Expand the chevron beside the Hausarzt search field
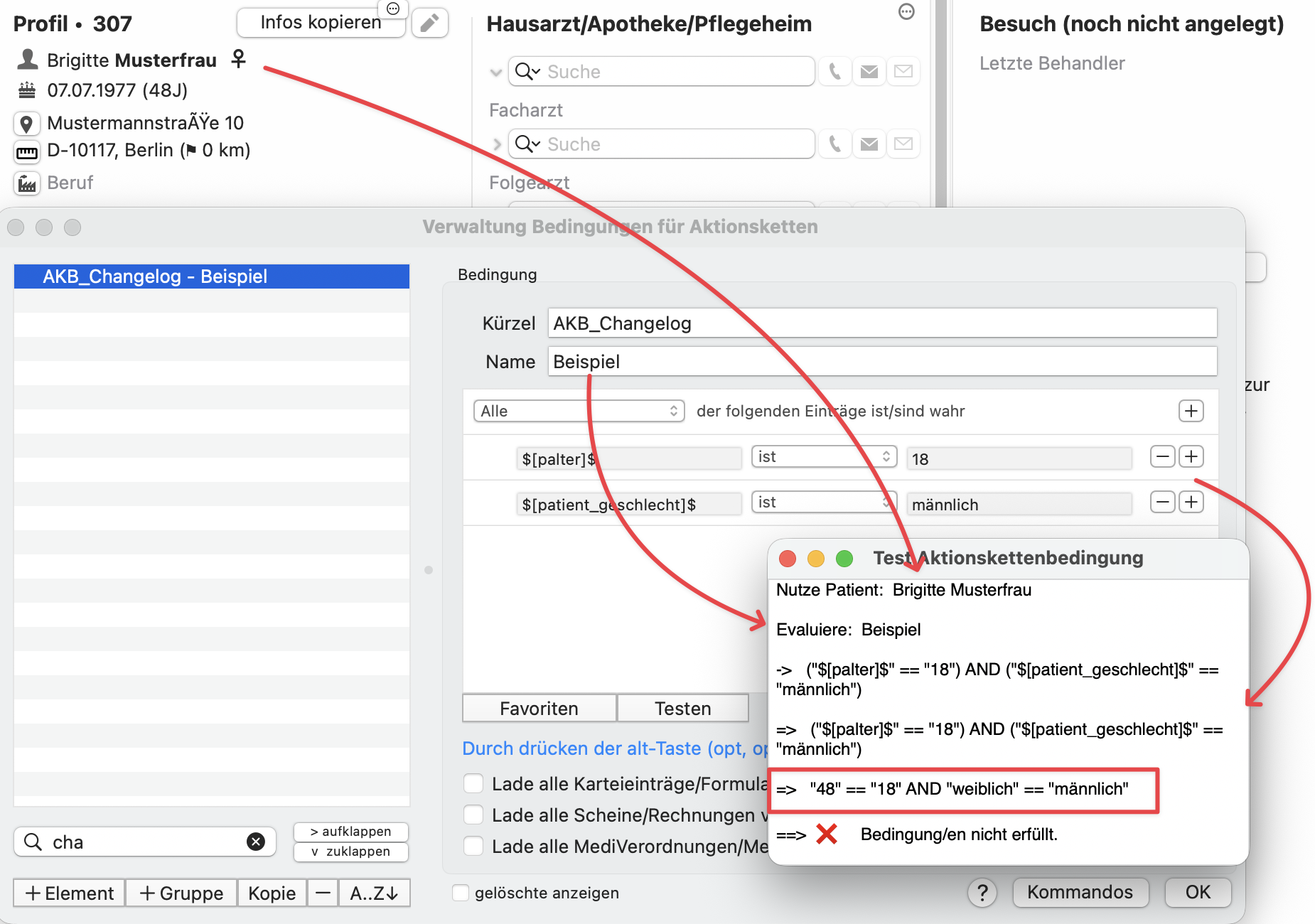This screenshot has height=924, width=1315. coord(496,71)
